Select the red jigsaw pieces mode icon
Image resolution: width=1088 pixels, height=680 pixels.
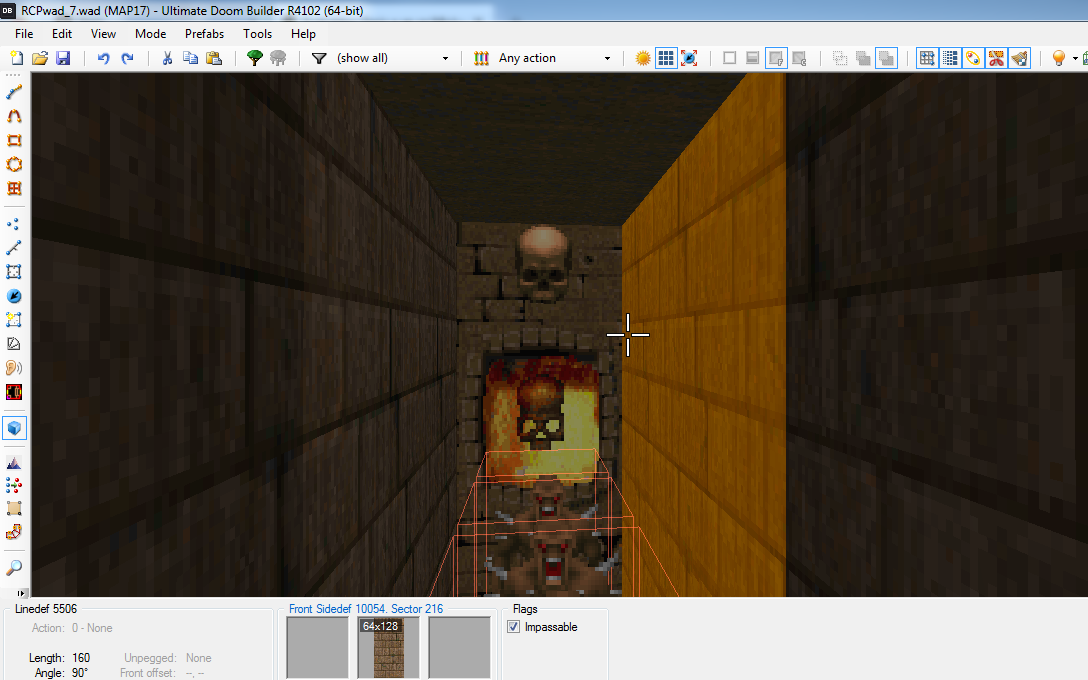(x=14, y=532)
